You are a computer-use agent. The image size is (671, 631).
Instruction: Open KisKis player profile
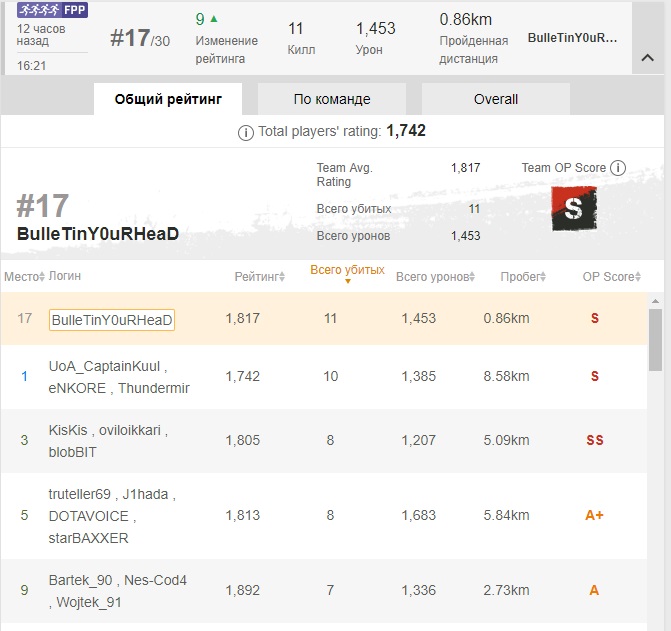[x=68, y=430]
